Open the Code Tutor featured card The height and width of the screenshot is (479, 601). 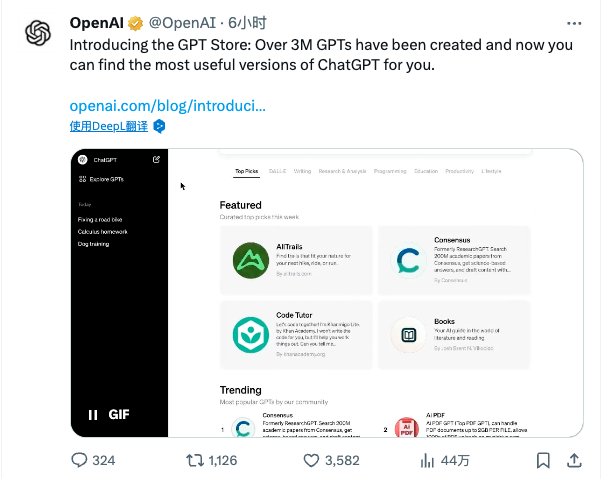point(296,335)
